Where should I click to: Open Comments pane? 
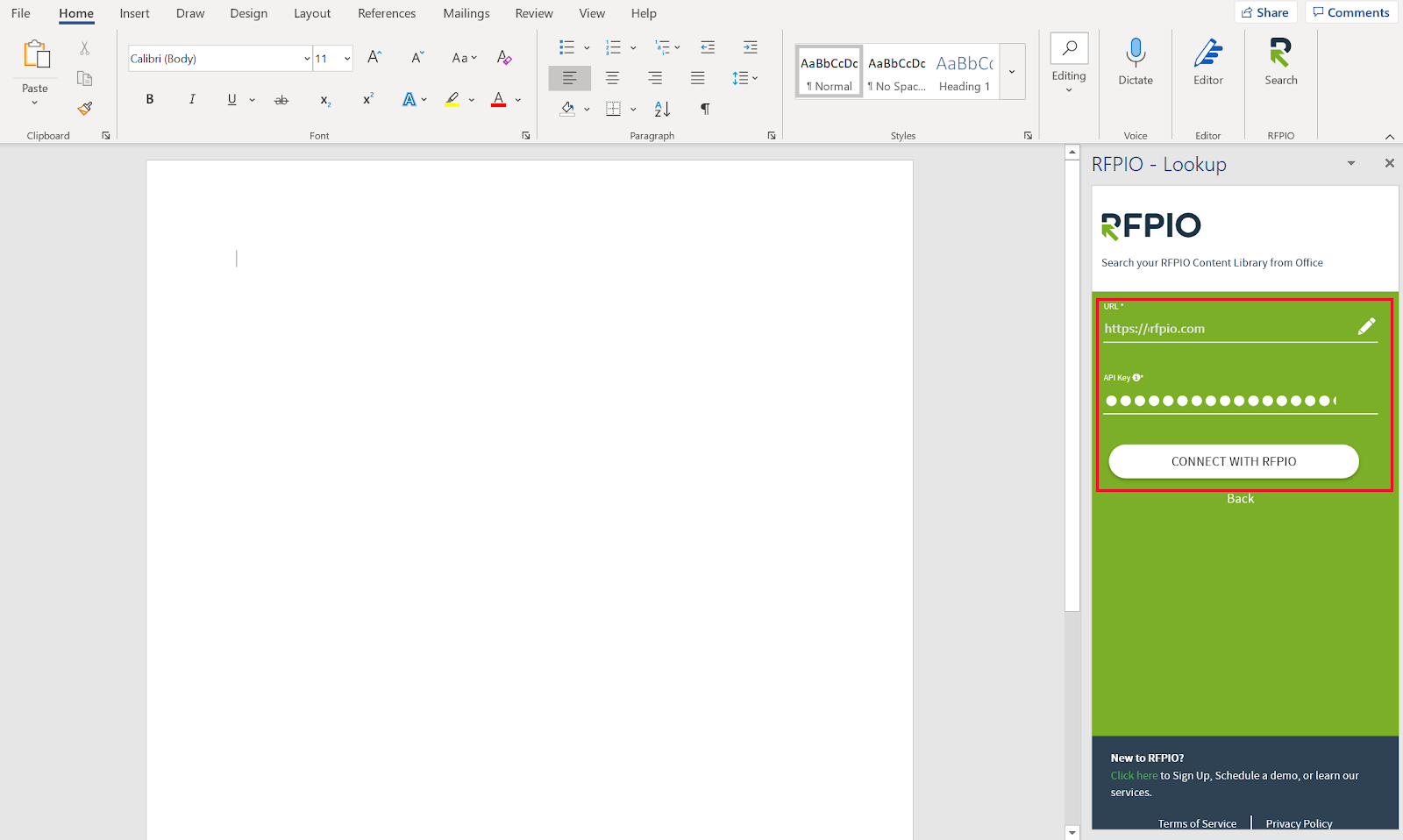[x=1351, y=12]
